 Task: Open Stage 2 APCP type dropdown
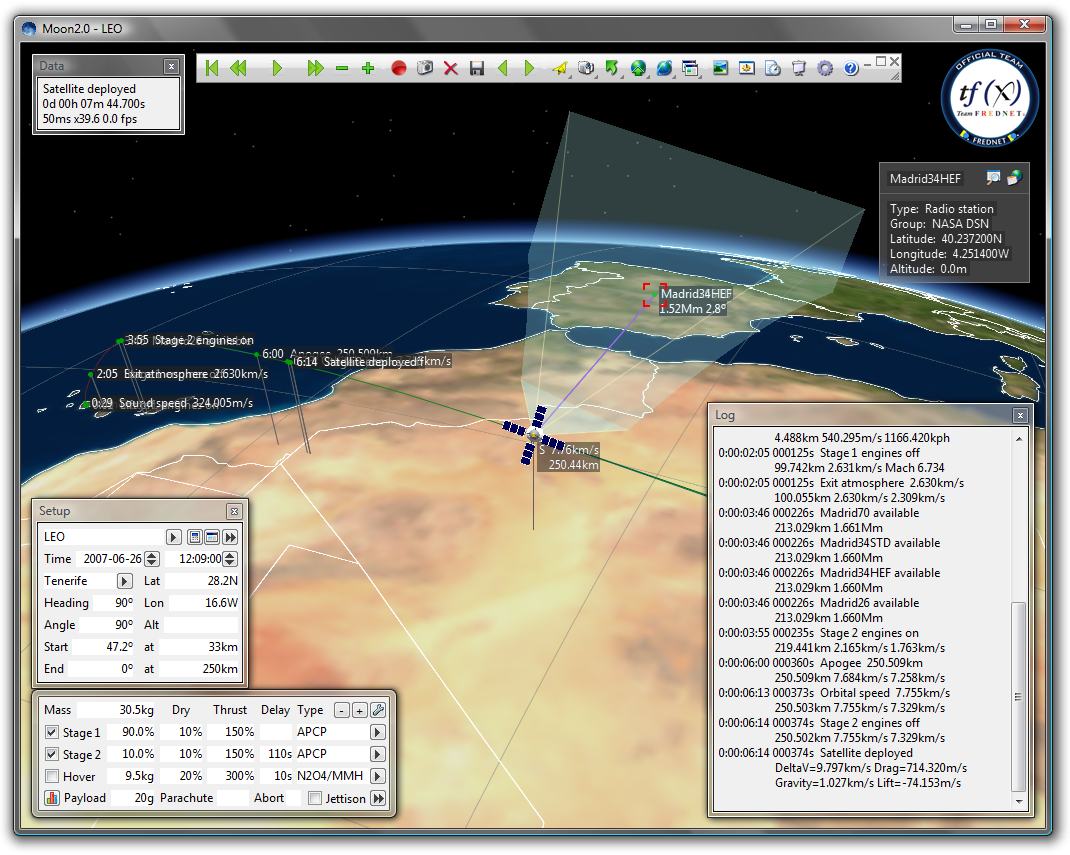(x=377, y=754)
